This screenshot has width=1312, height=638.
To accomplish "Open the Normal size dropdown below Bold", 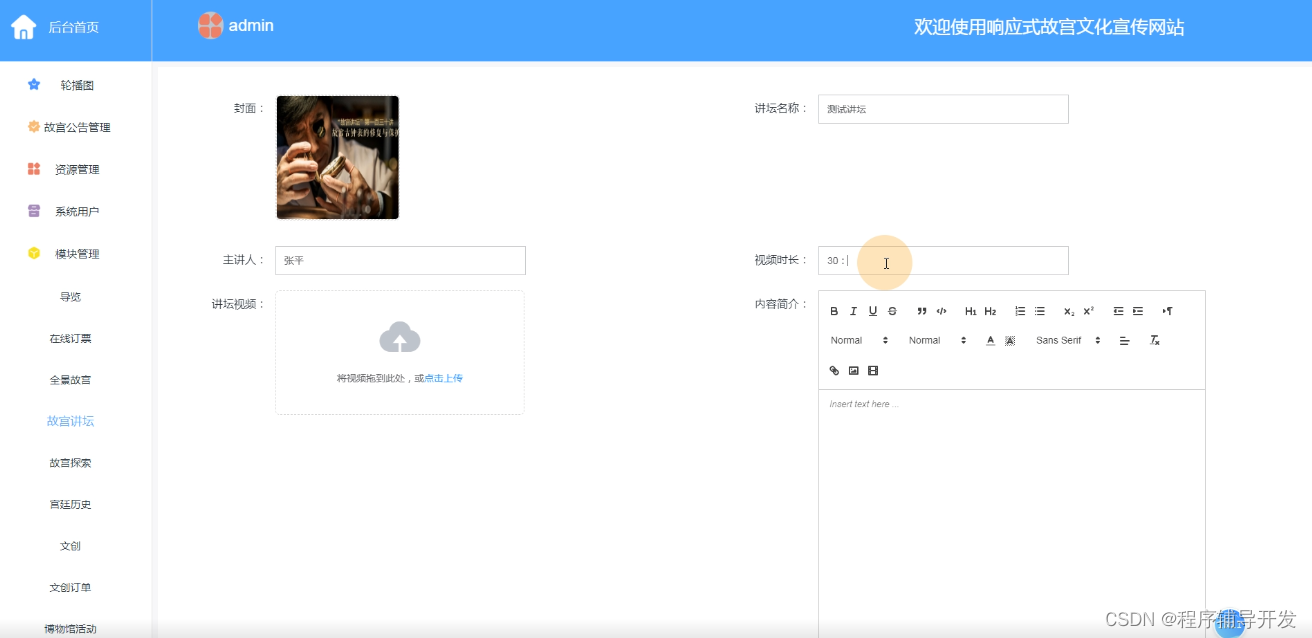I will [x=859, y=341].
